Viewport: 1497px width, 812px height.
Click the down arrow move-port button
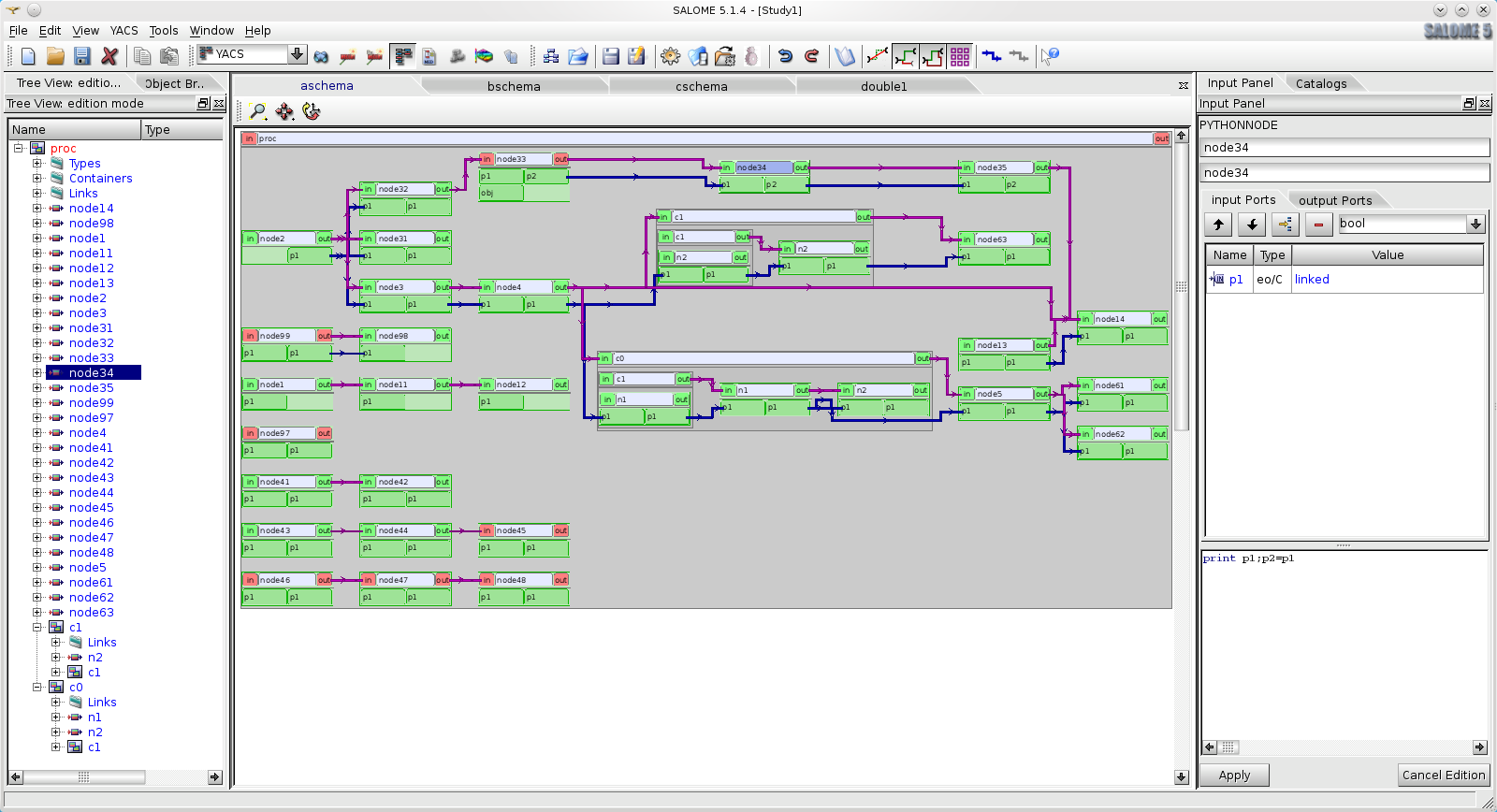pos(1252,225)
